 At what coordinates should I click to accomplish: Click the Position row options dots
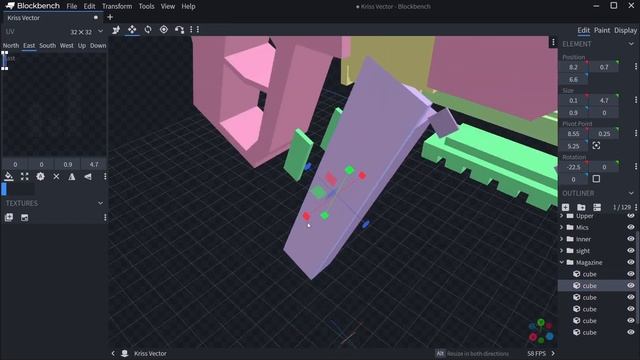(x=636, y=67)
